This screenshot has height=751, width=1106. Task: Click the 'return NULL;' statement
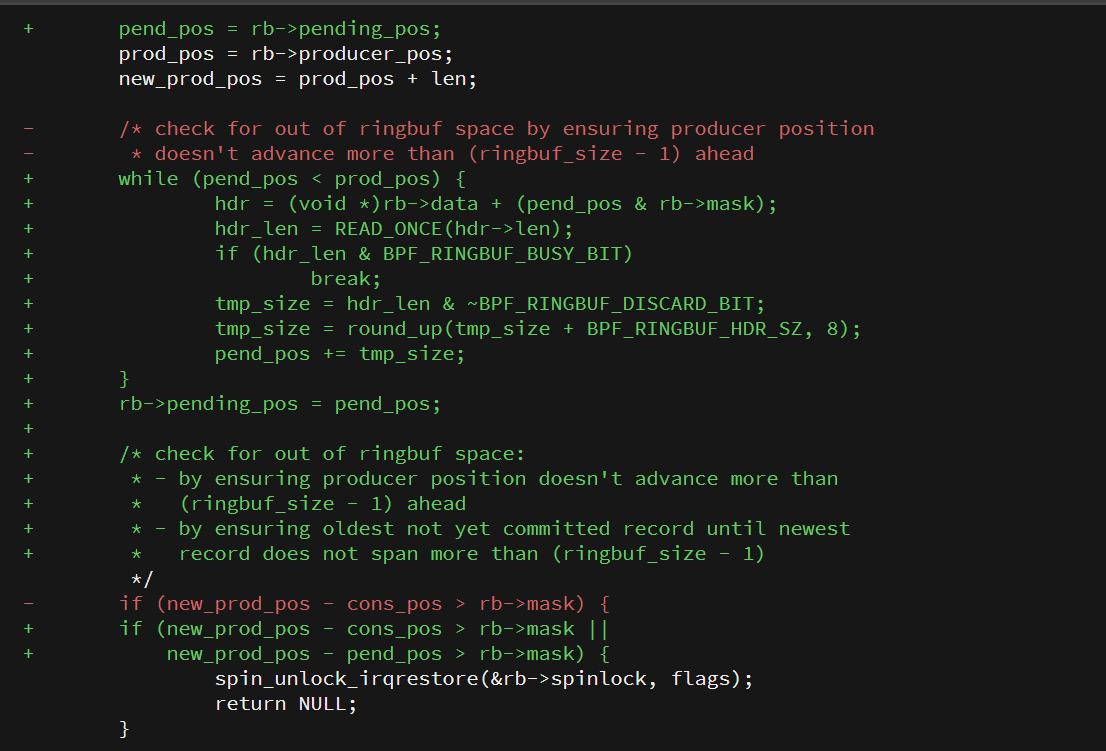coord(285,704)
